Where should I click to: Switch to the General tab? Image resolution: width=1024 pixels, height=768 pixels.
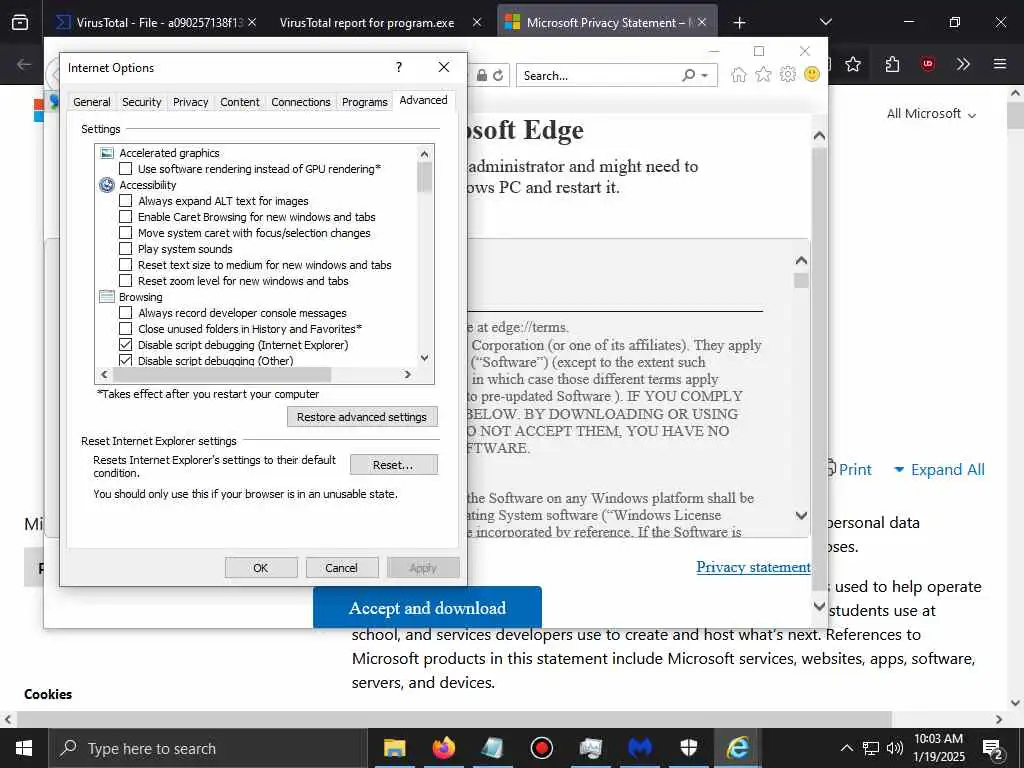(x=91, y=102)
